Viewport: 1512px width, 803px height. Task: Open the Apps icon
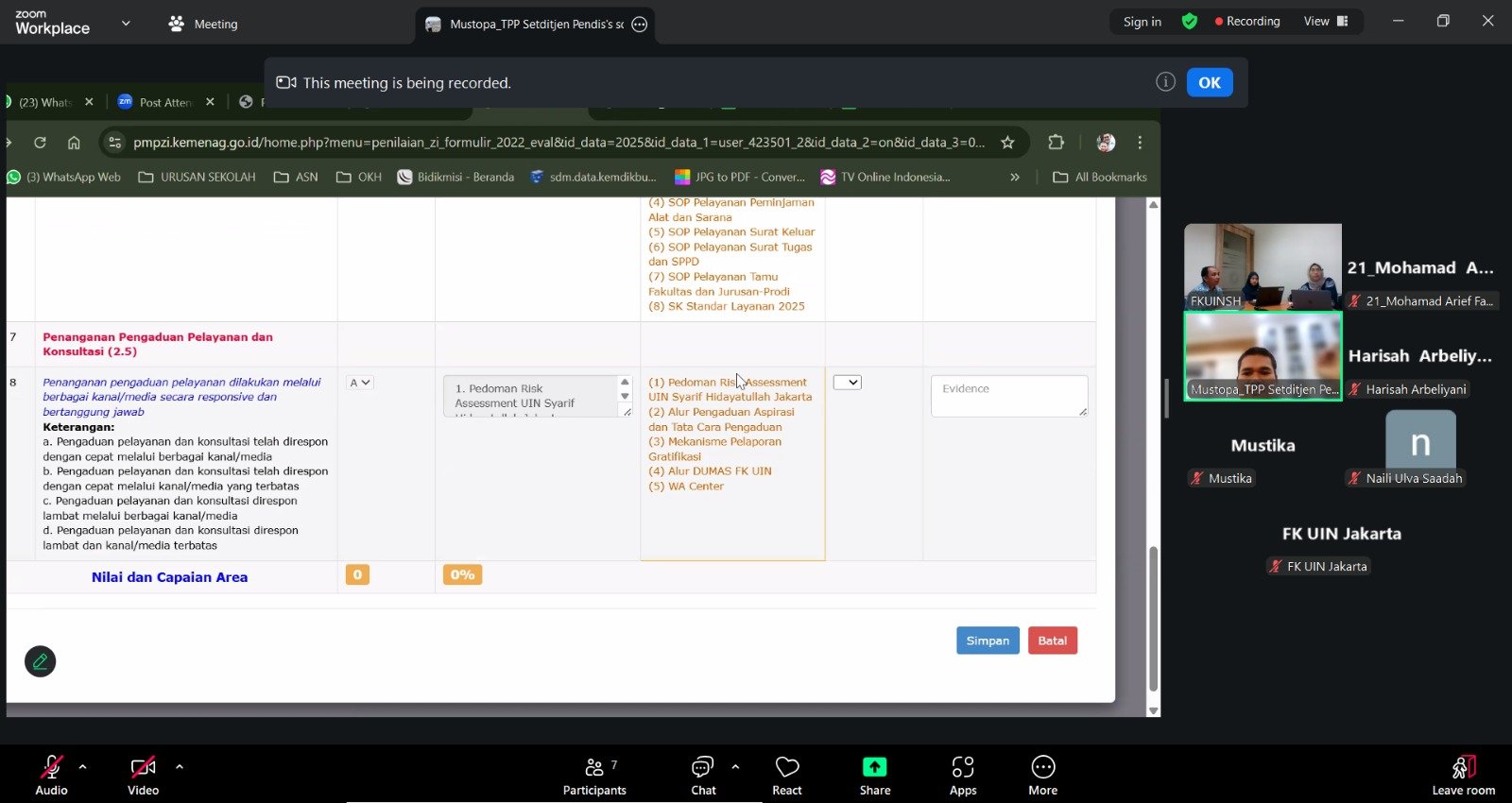(963, 767)
